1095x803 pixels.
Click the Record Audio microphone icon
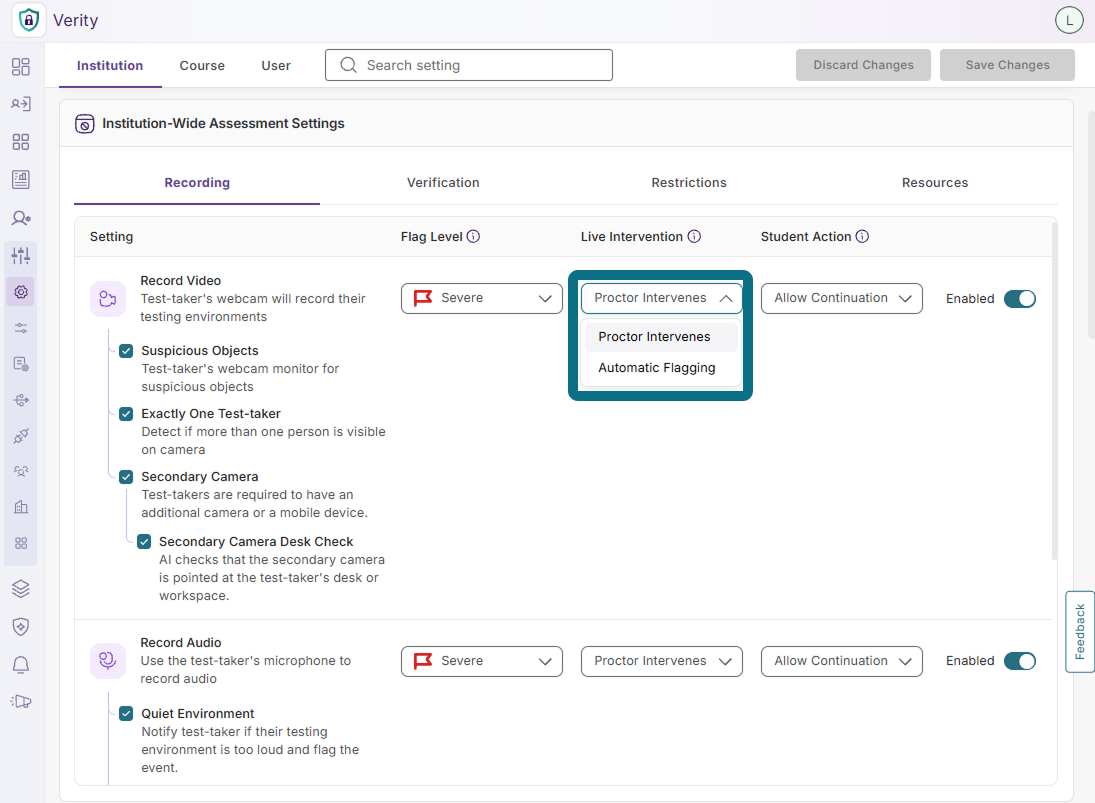point(108,661)
